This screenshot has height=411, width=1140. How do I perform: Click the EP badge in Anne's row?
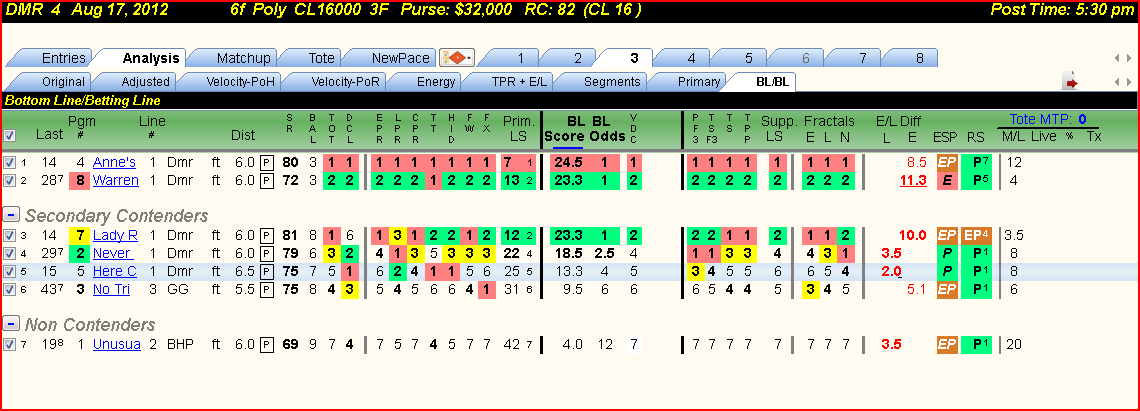947,163
